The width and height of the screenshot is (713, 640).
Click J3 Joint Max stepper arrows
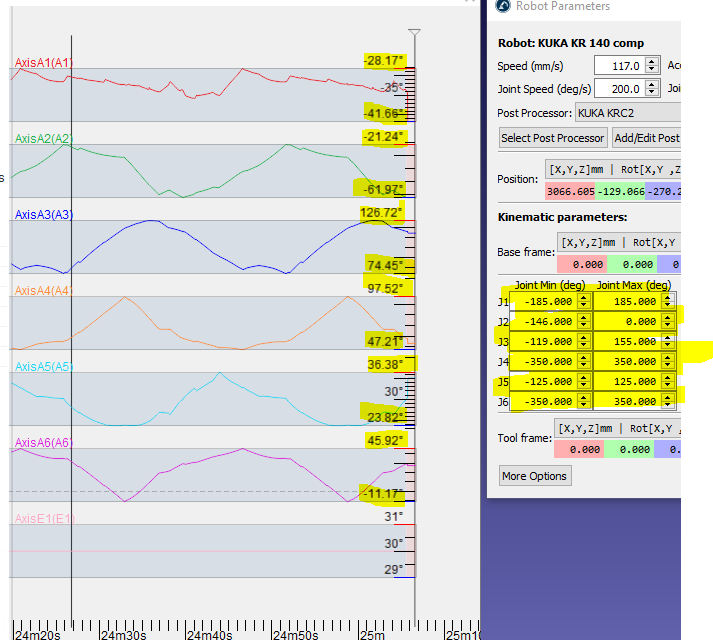[x=668, y=342]
